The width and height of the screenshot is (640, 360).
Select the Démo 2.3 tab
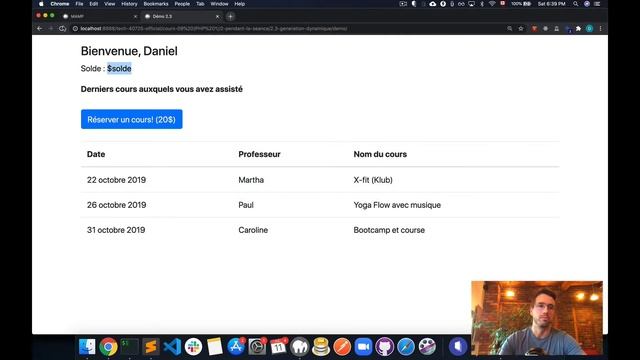click(x=180, y=16)
